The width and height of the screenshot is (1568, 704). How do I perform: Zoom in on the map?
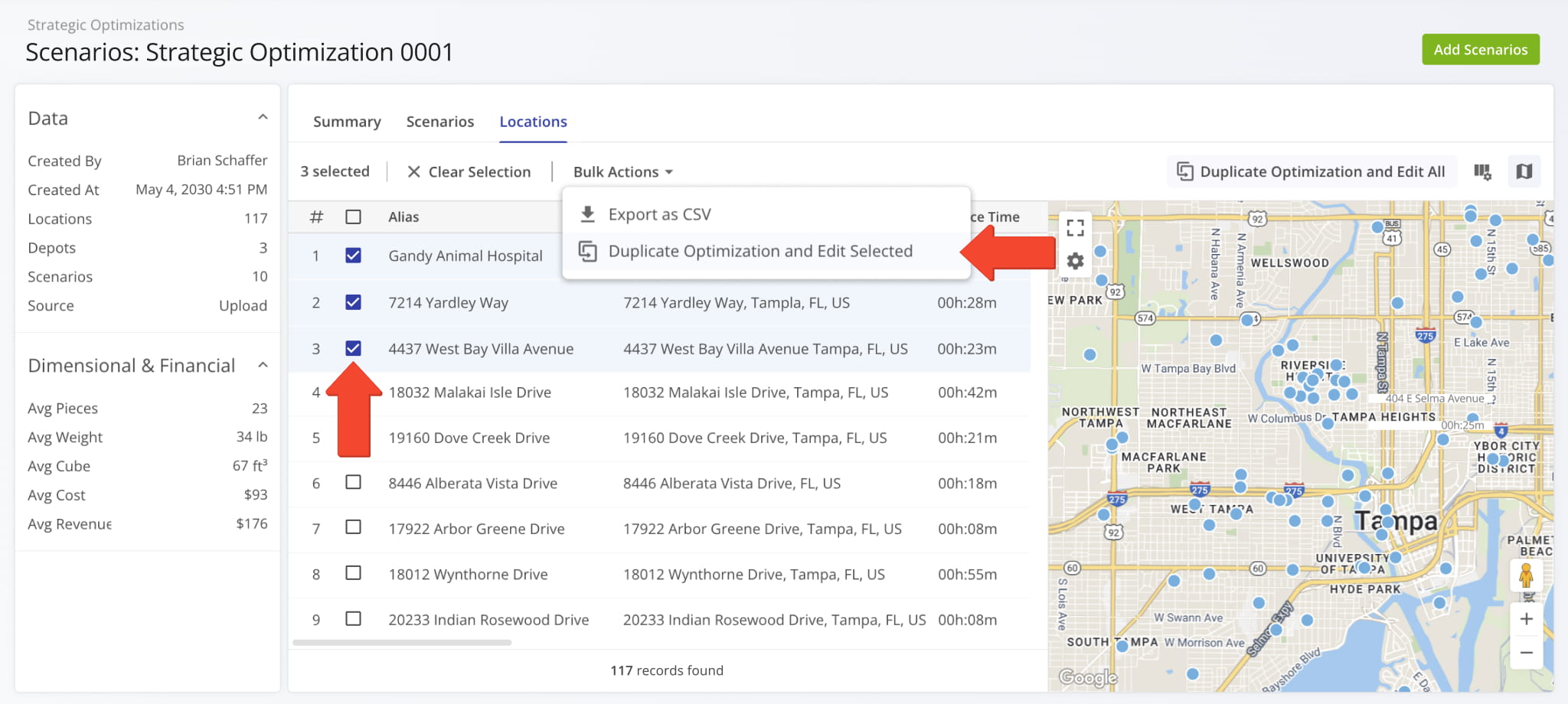click(1526, 619)
